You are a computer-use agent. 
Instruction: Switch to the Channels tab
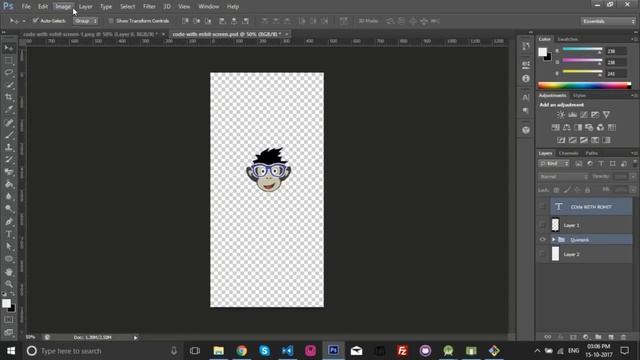568,153
